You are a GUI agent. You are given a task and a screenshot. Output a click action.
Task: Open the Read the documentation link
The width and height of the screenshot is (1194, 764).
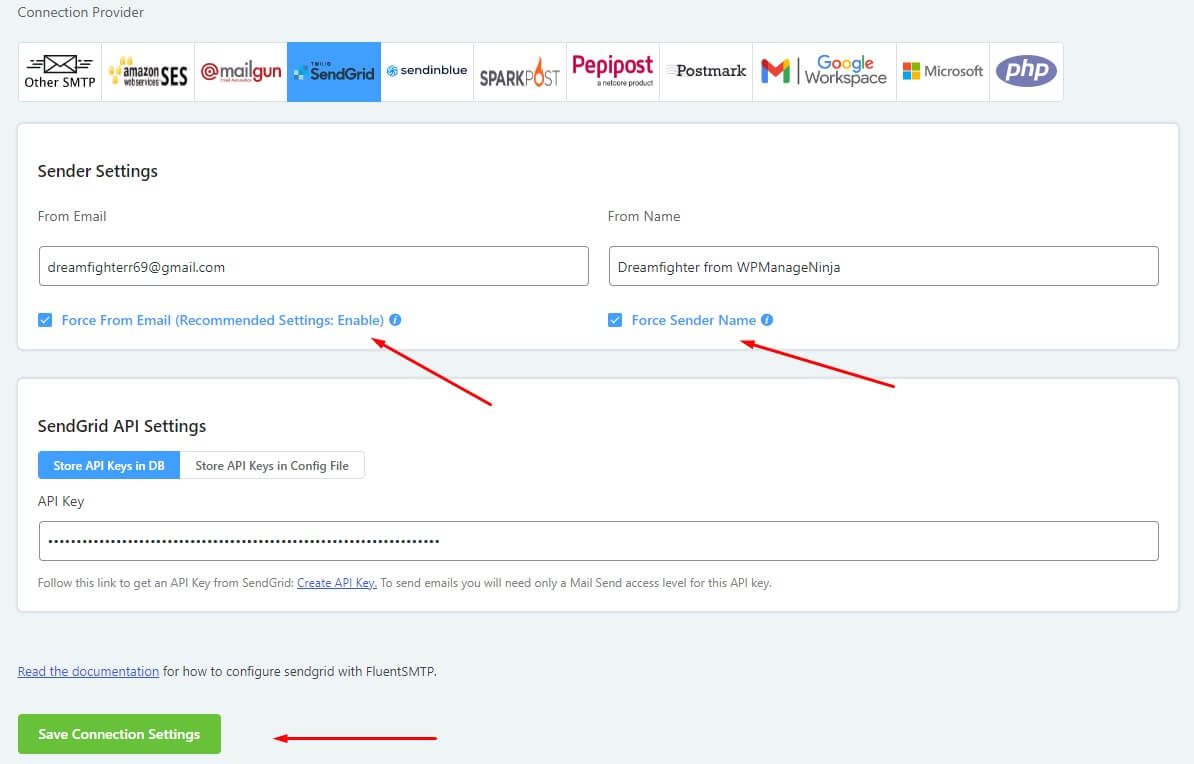(x=88, y=671)
